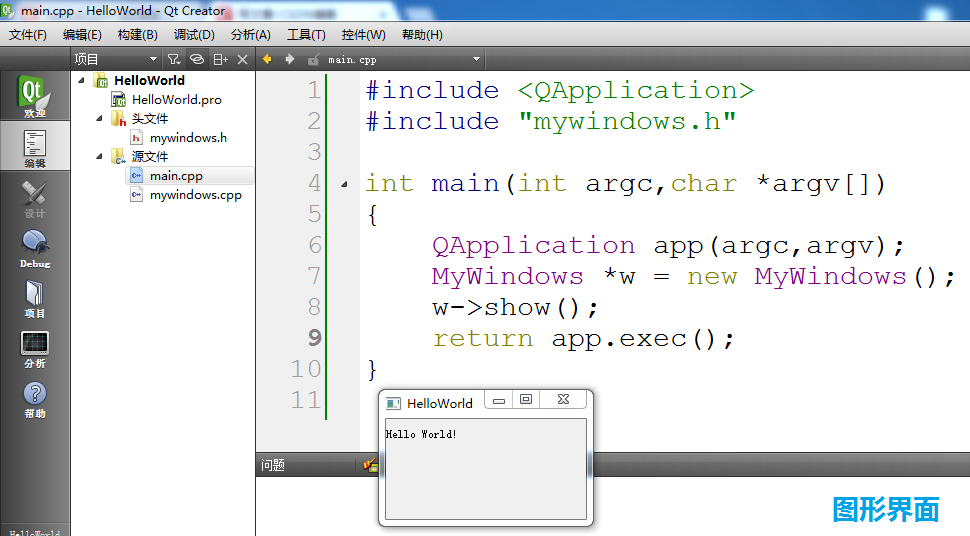Click the QApplication include on line 1

[x=636, y=90]
